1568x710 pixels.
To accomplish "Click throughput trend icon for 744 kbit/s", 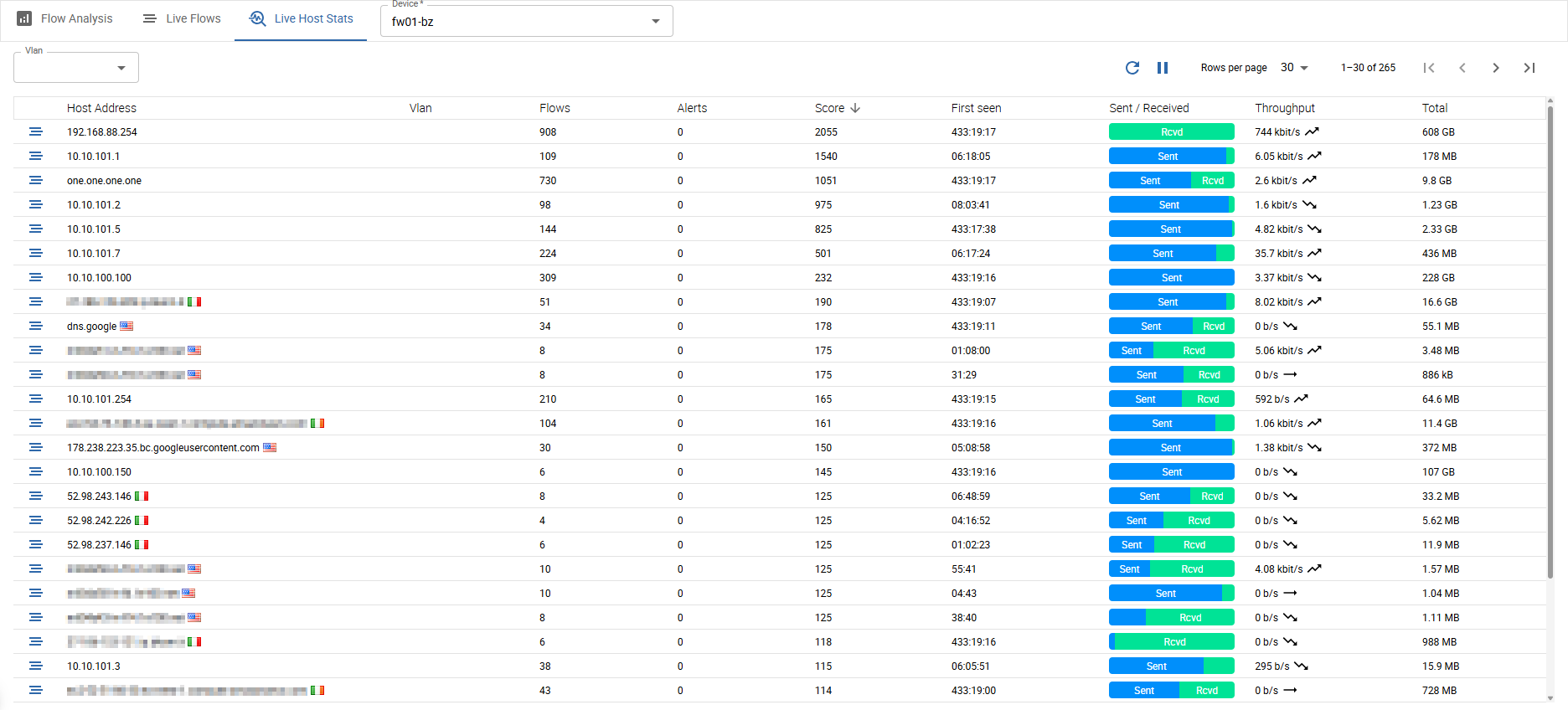I will pyautogui.click(x=1312, y=131).
